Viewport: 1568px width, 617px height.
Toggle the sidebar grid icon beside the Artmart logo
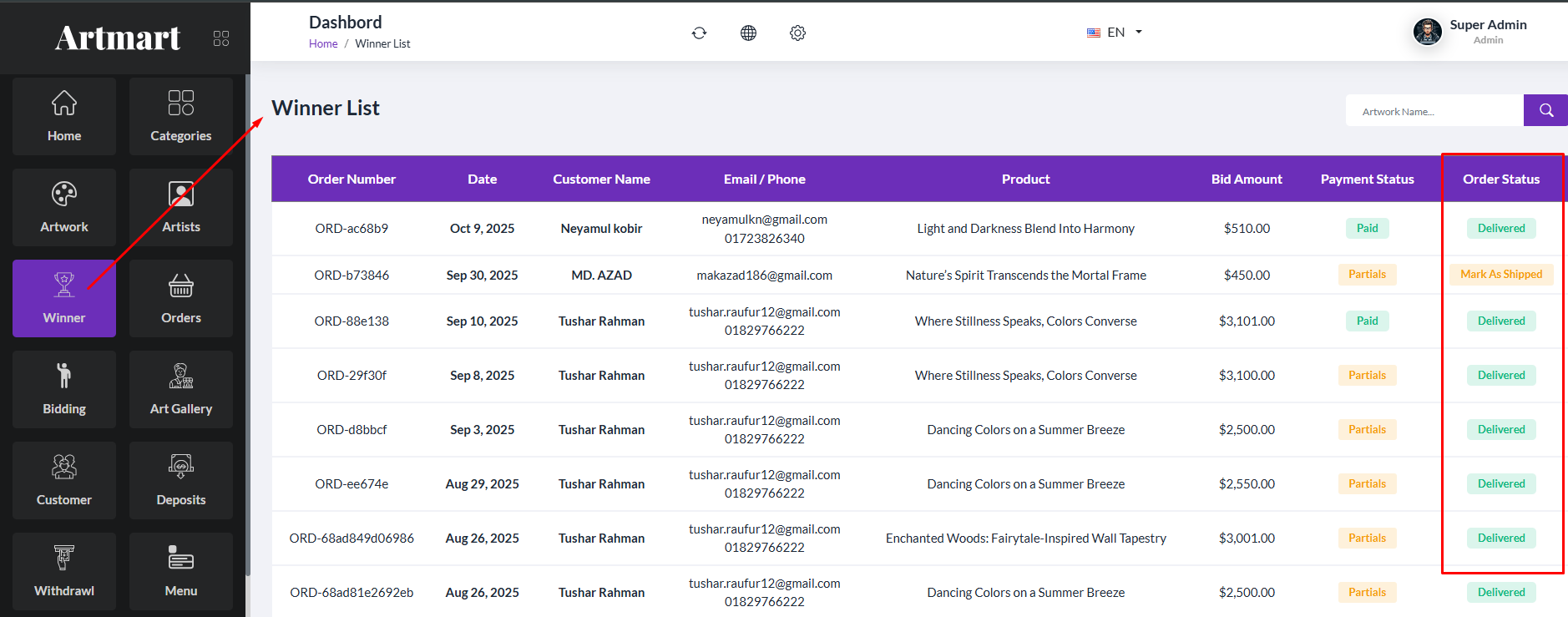[221, 38]
